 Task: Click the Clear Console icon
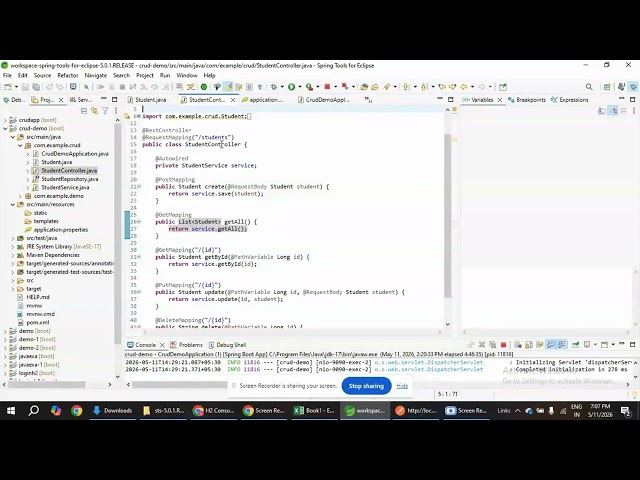tap(518, 345)
